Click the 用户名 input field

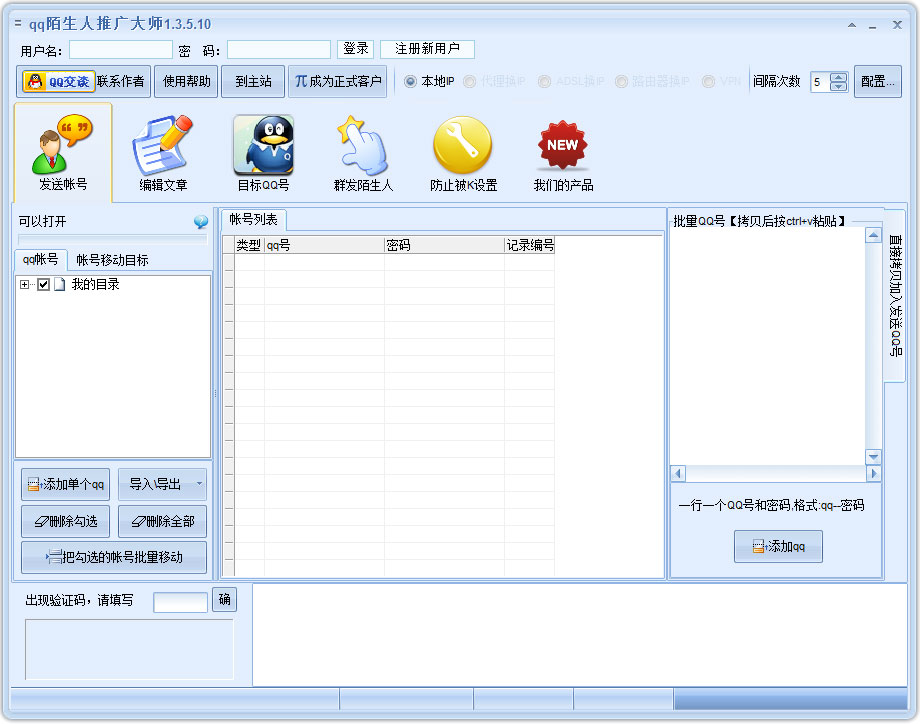[x=121, y=50]
